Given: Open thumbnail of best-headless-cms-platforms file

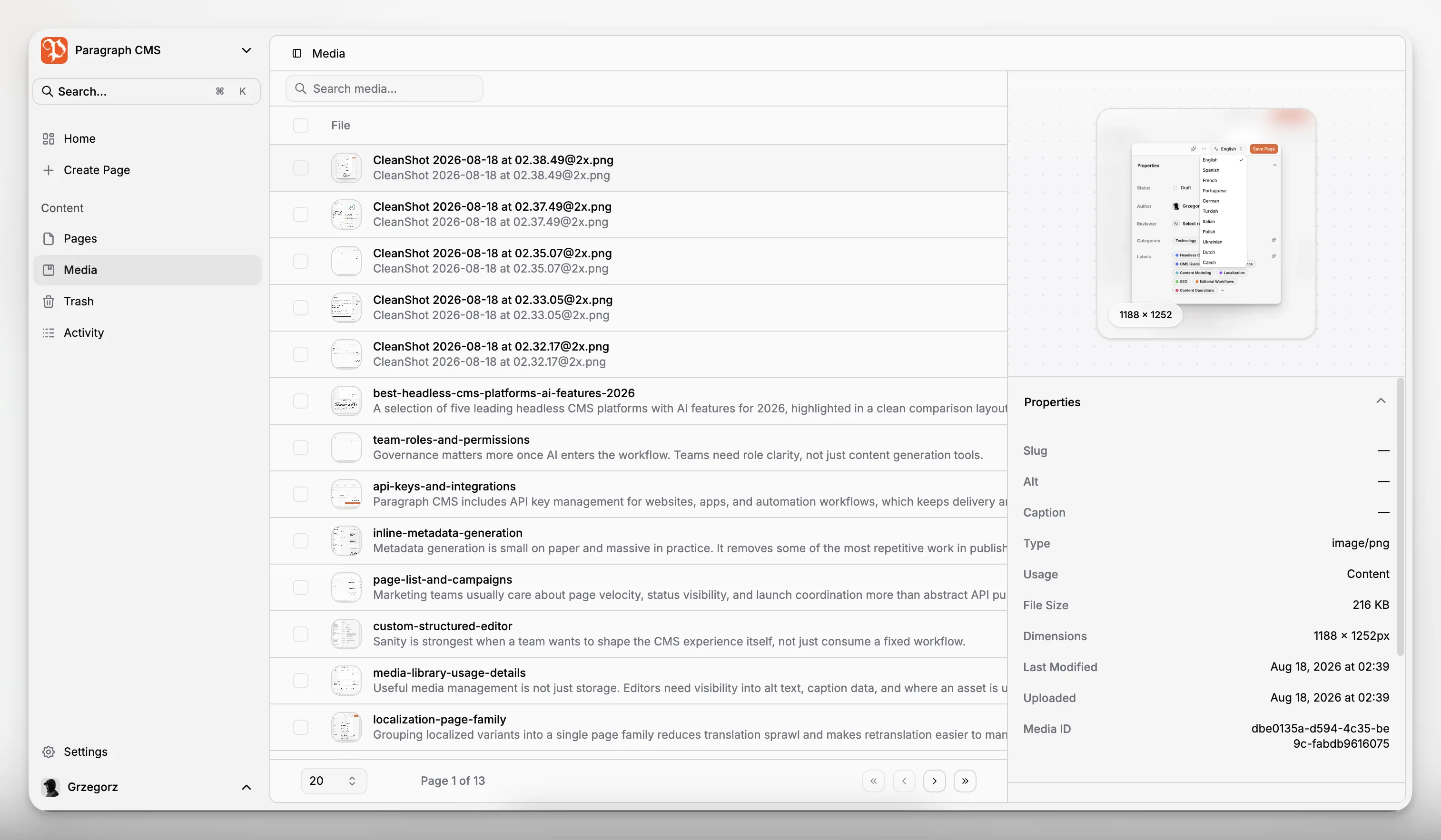Looking at the screenshot, I should pyautogui.click(x=346, y=401).
